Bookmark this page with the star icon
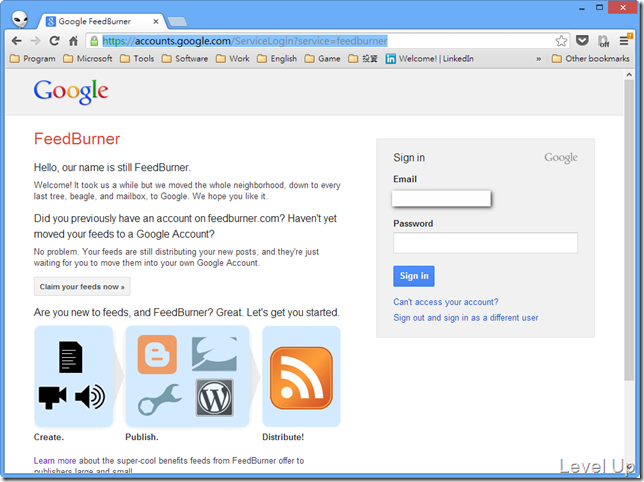The width and height of the screenshot is (644, 482). coord(561,41)
